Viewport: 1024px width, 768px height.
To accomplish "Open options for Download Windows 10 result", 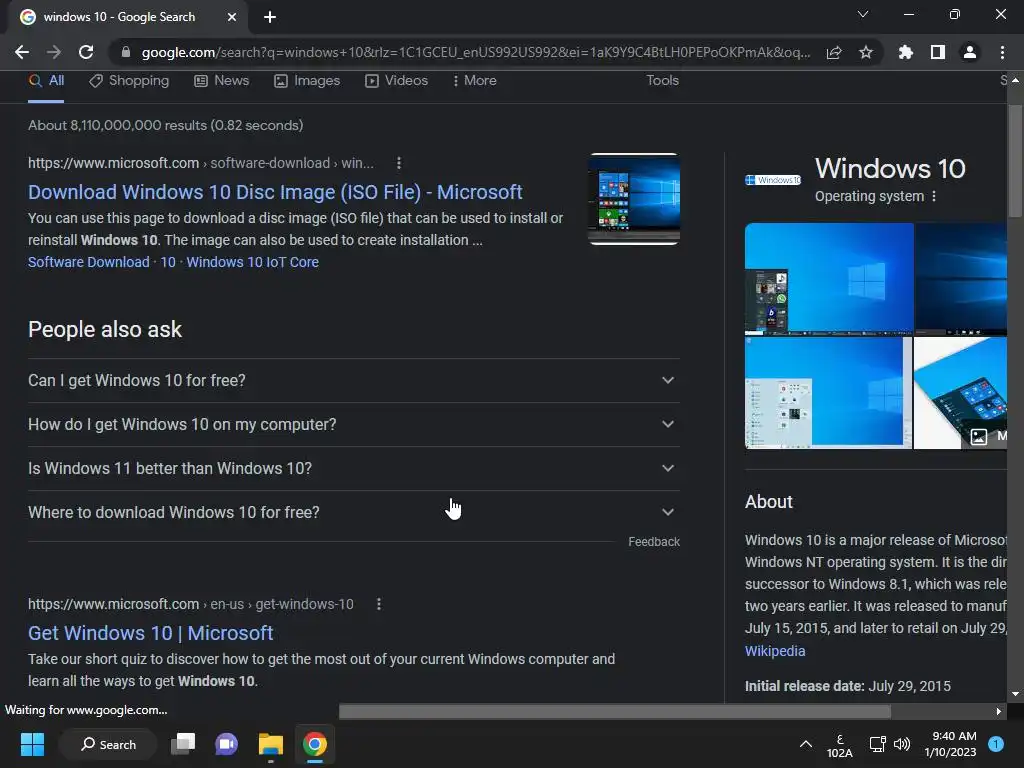I will pyautogui.click(x=399, y=163).
